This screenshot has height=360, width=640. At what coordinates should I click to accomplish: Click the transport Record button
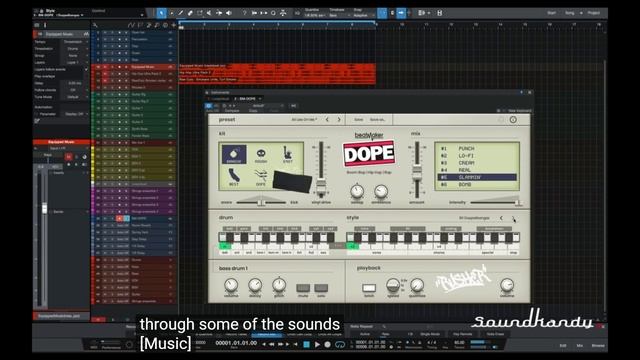pyautogui.click(x=327, y=344)
